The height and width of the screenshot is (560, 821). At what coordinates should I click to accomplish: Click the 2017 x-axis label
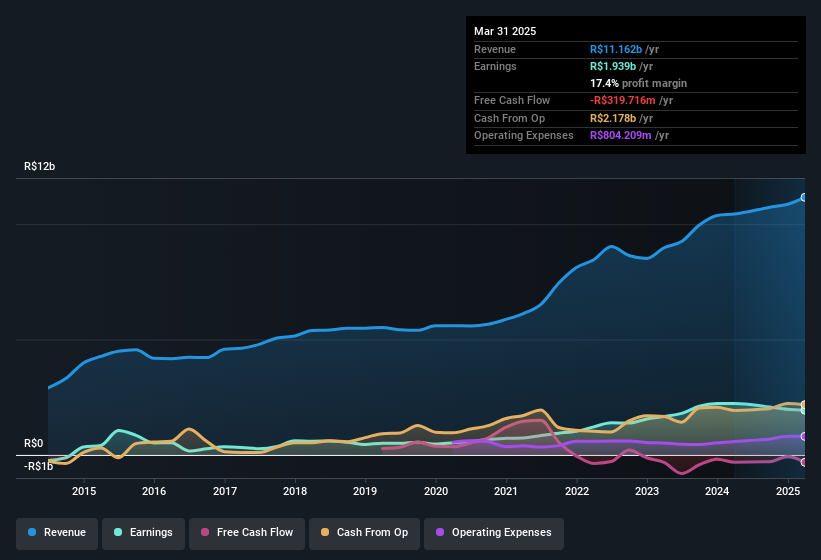(x=225, y=491)
